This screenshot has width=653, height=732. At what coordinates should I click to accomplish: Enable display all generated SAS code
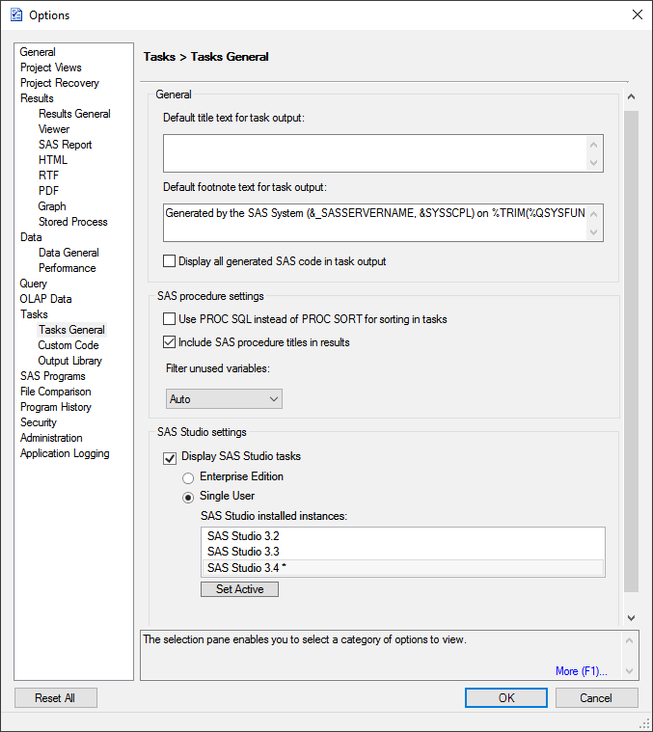click(169, 261)
